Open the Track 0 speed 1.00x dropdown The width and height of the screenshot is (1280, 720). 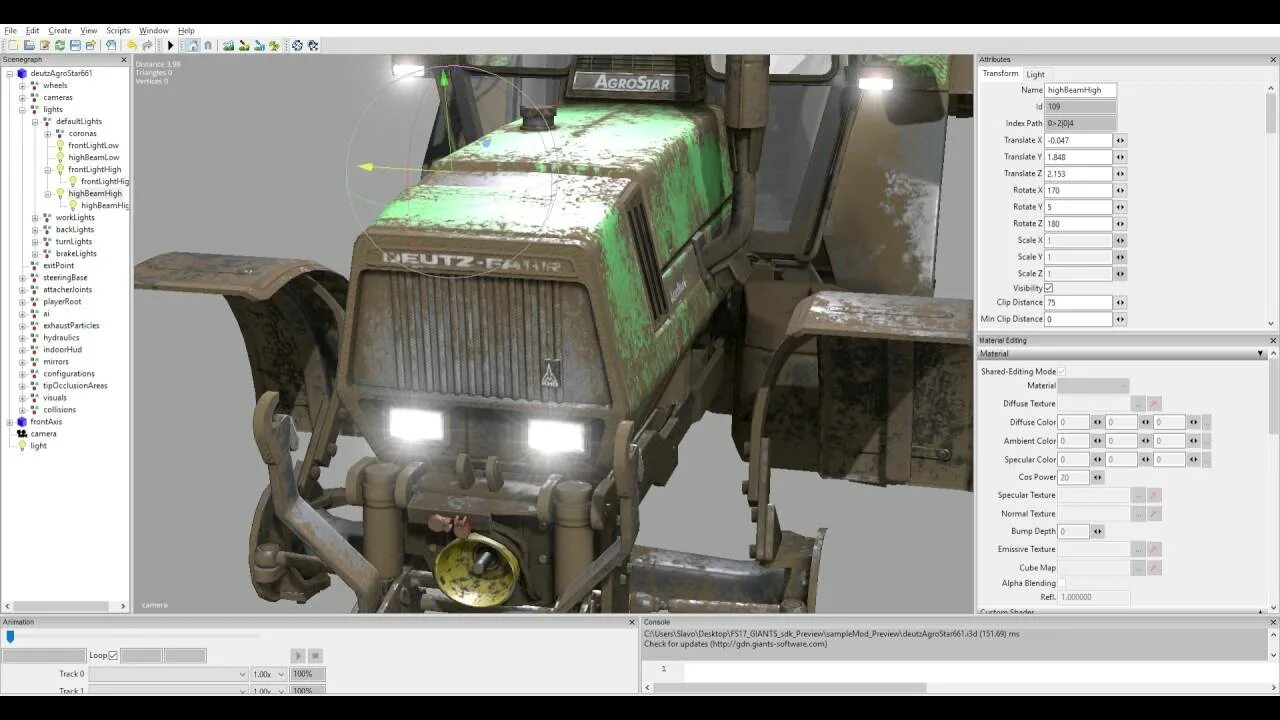coord(268,675)
